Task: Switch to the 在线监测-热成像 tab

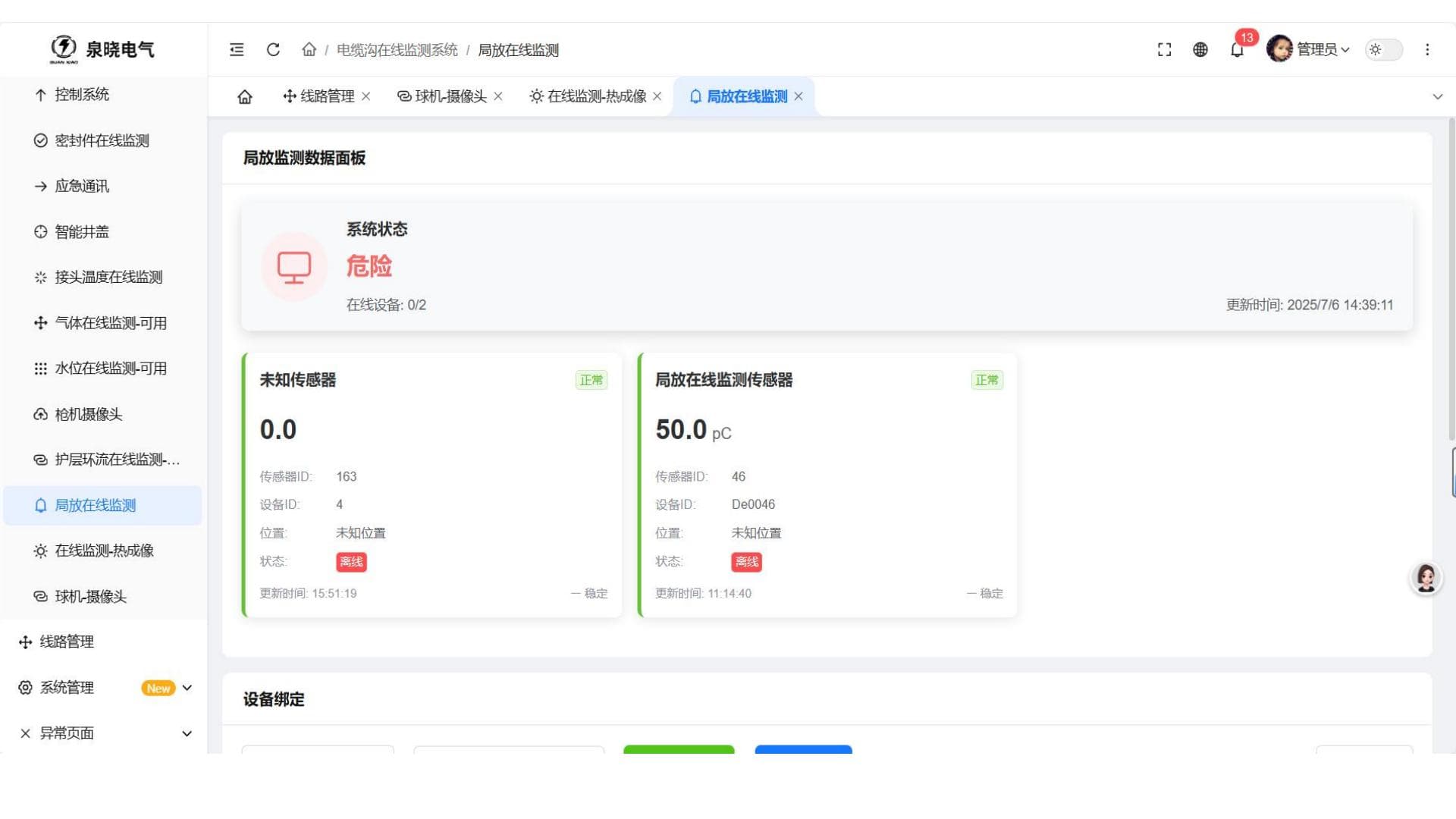Action: (588, 96)
